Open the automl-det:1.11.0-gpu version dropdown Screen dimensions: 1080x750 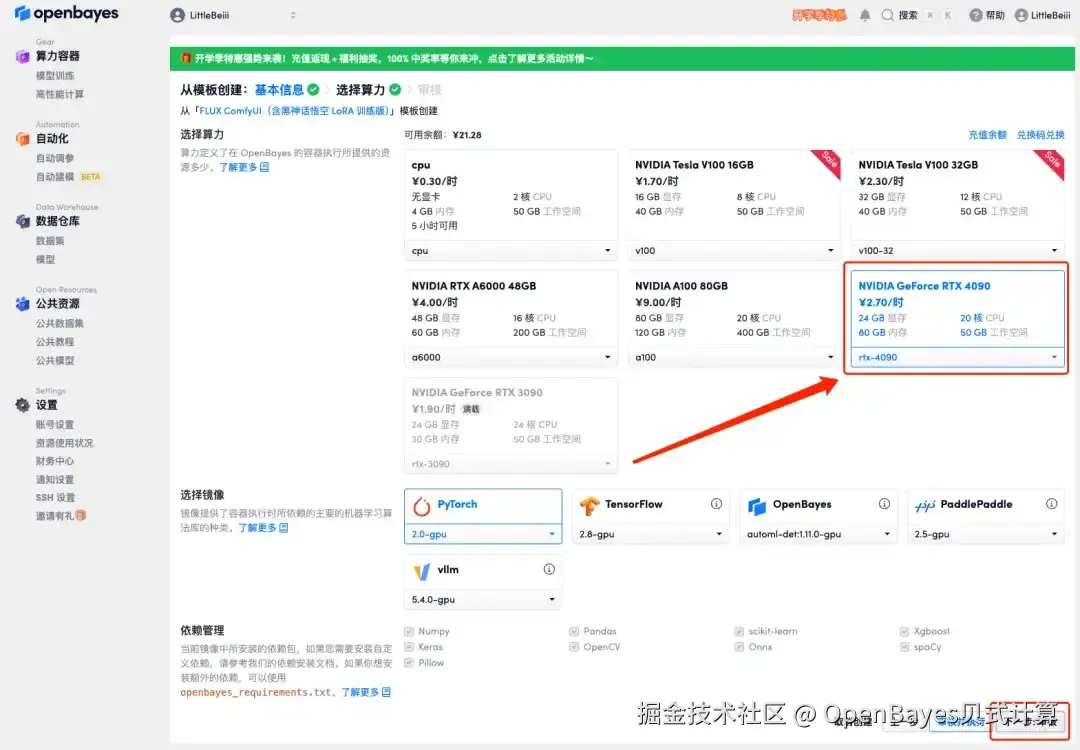(x=818, y=534)
